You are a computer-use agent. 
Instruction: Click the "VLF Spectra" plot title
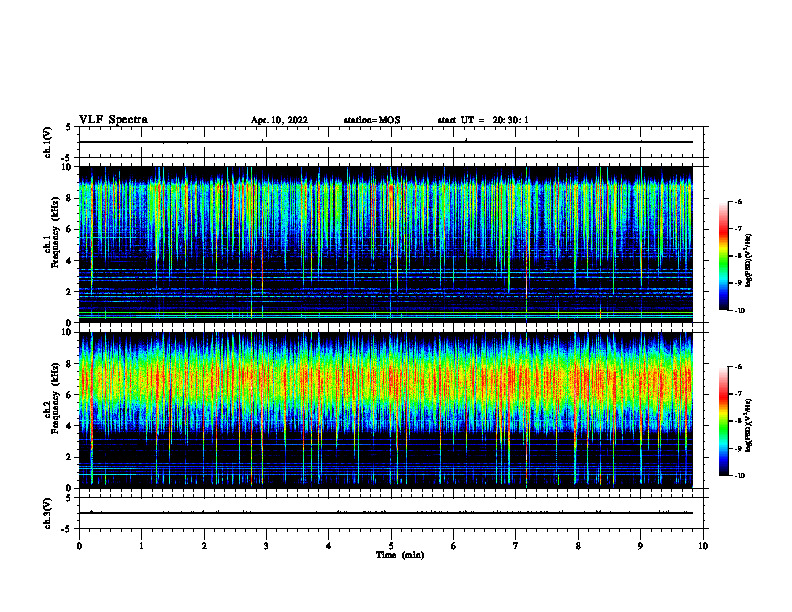click(x=113, y=120)
